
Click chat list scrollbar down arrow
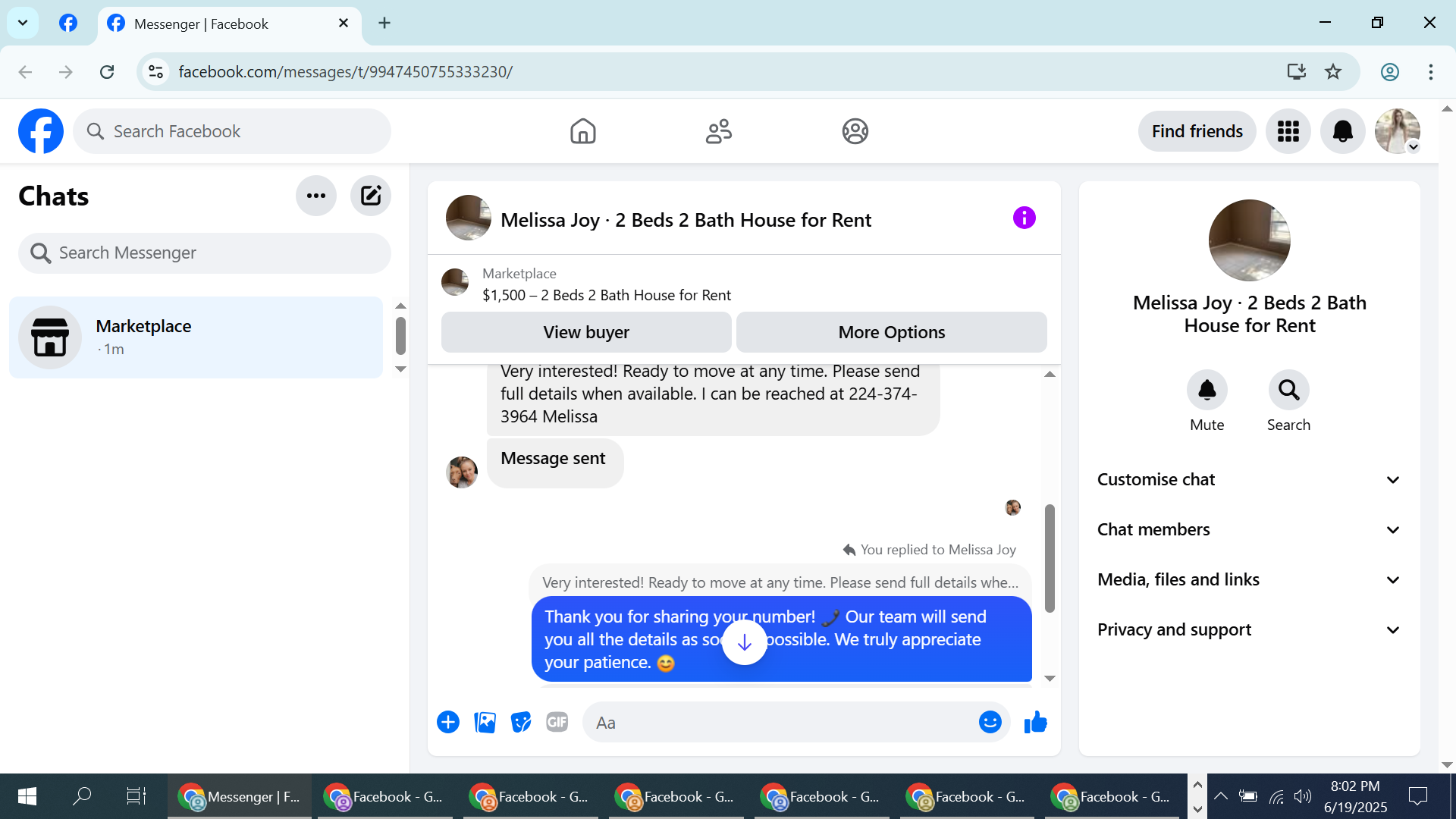[401, 369]
